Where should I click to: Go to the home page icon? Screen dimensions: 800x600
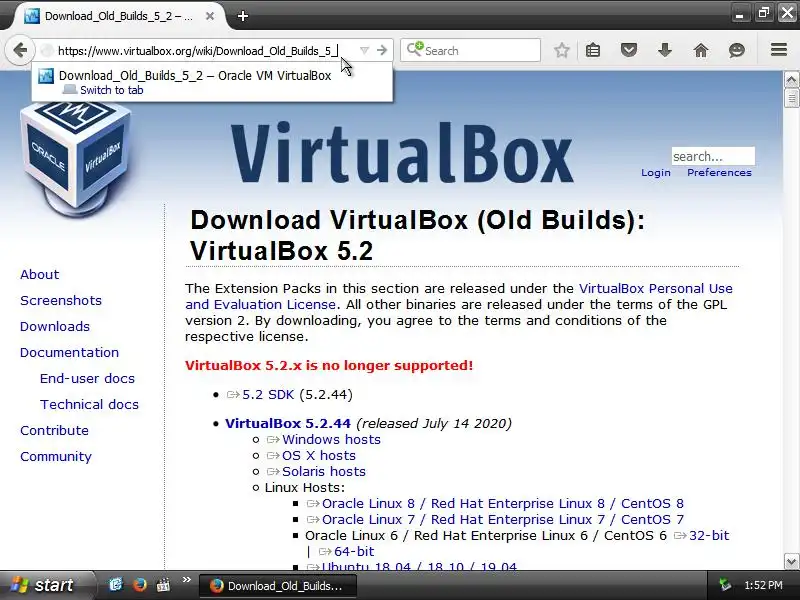coord(701,50)
